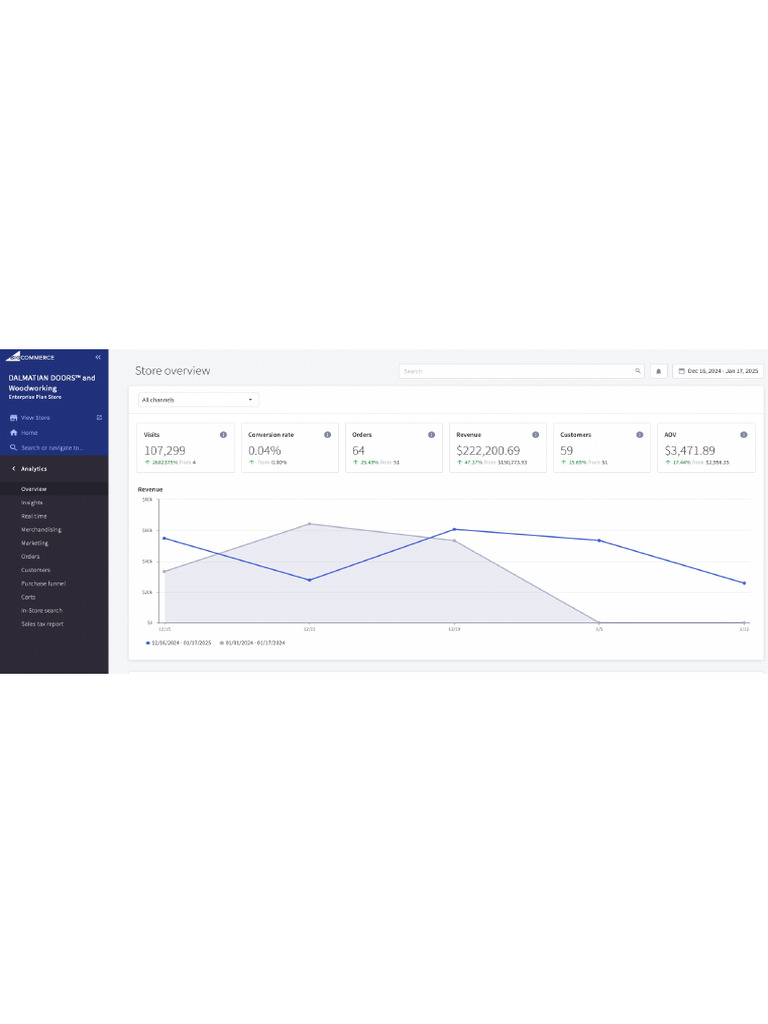
Task: Toggle legend 01/01/2024 - 01/17/2024 series
Action: (252, 643)
